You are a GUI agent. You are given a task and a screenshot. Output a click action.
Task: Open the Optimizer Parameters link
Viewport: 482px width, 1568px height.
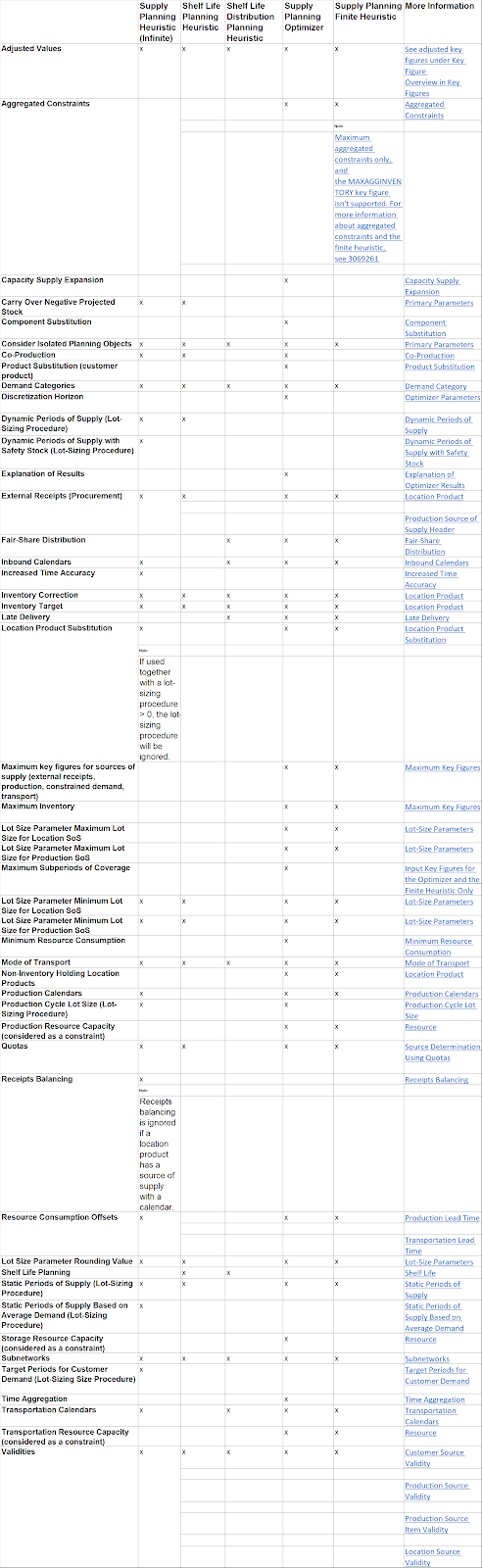[x=443, y=397]
